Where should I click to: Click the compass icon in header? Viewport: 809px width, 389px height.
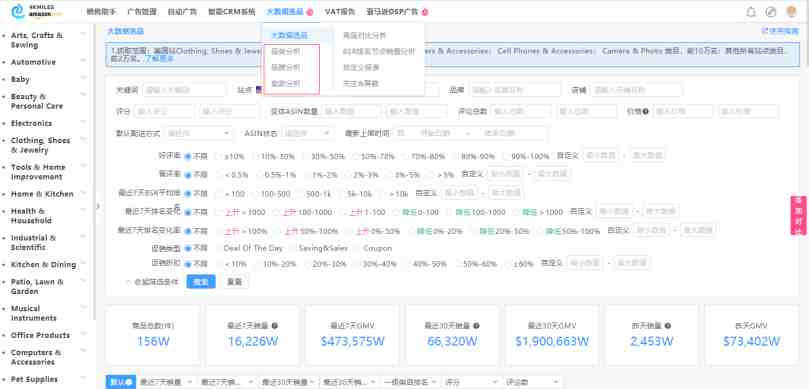771,12
